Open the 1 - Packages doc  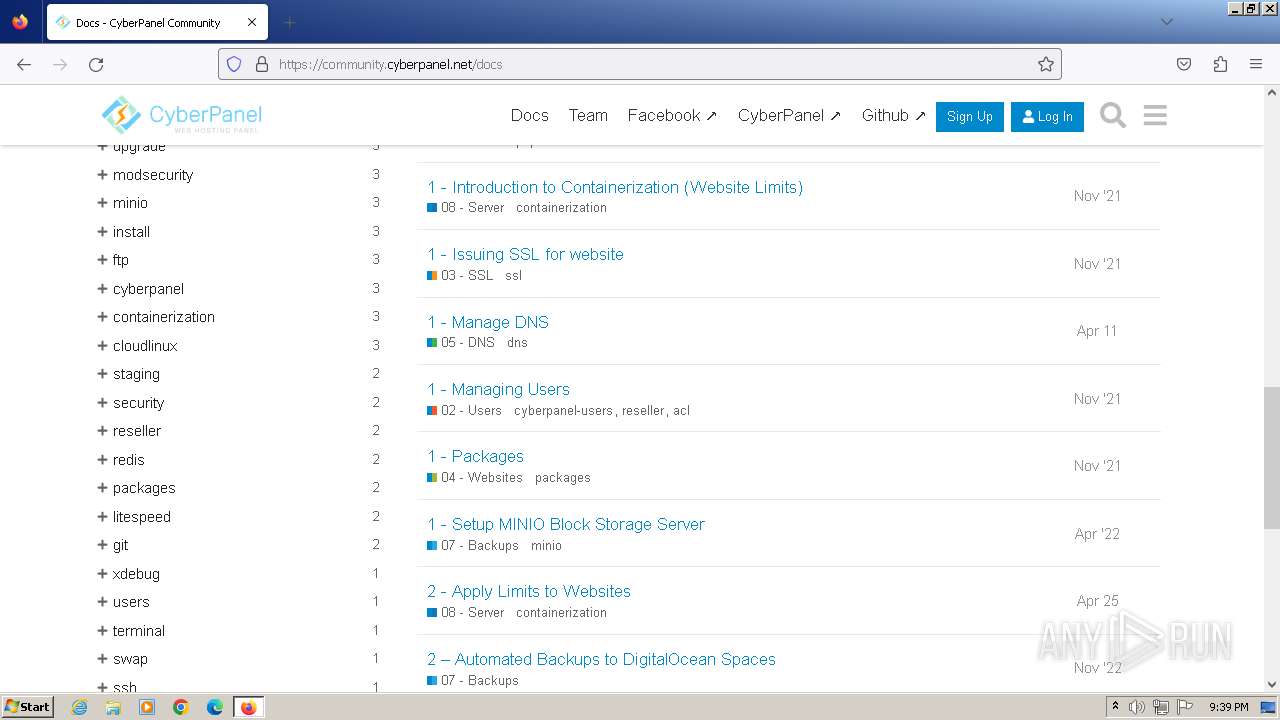pyautogui.click(x=475, y=456)
